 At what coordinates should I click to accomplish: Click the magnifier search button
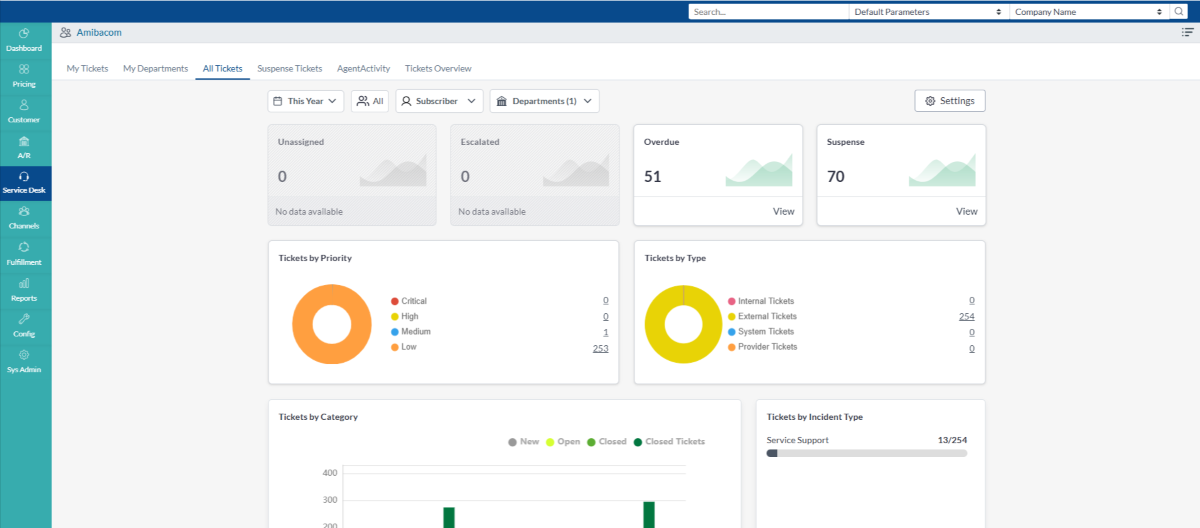point(1181,12)
